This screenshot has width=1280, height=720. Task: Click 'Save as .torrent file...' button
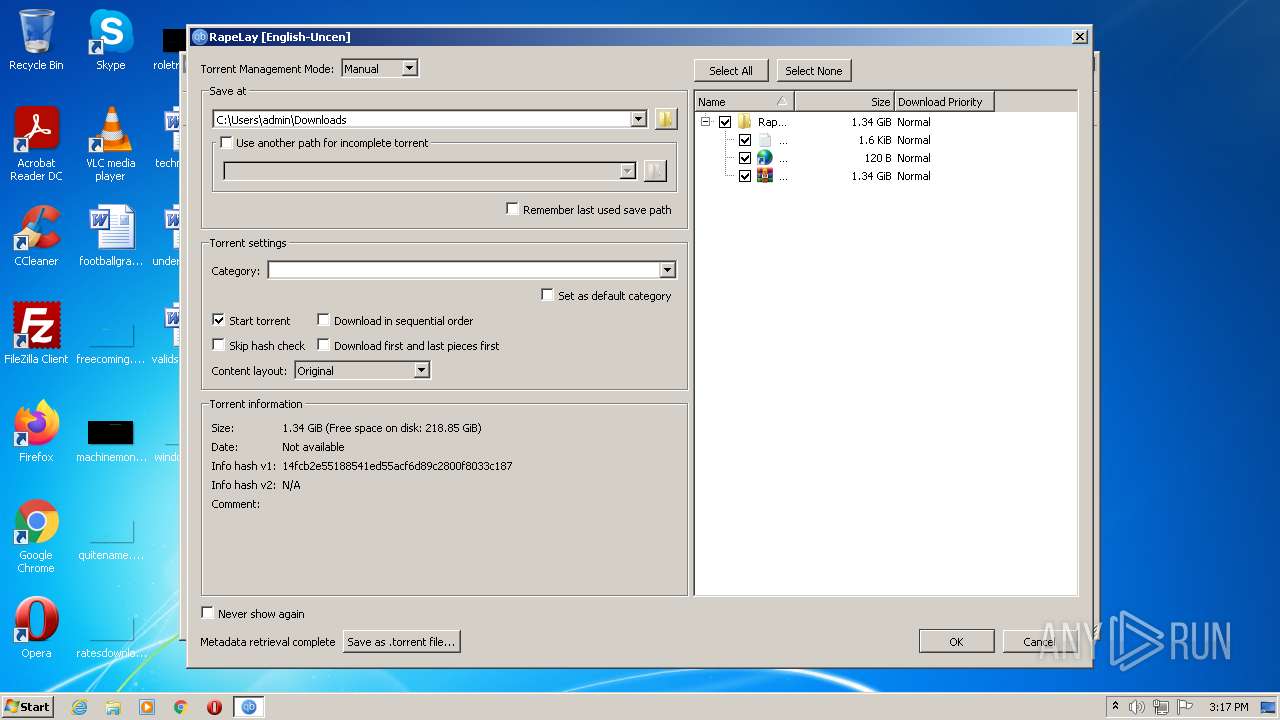pos(401,642)
